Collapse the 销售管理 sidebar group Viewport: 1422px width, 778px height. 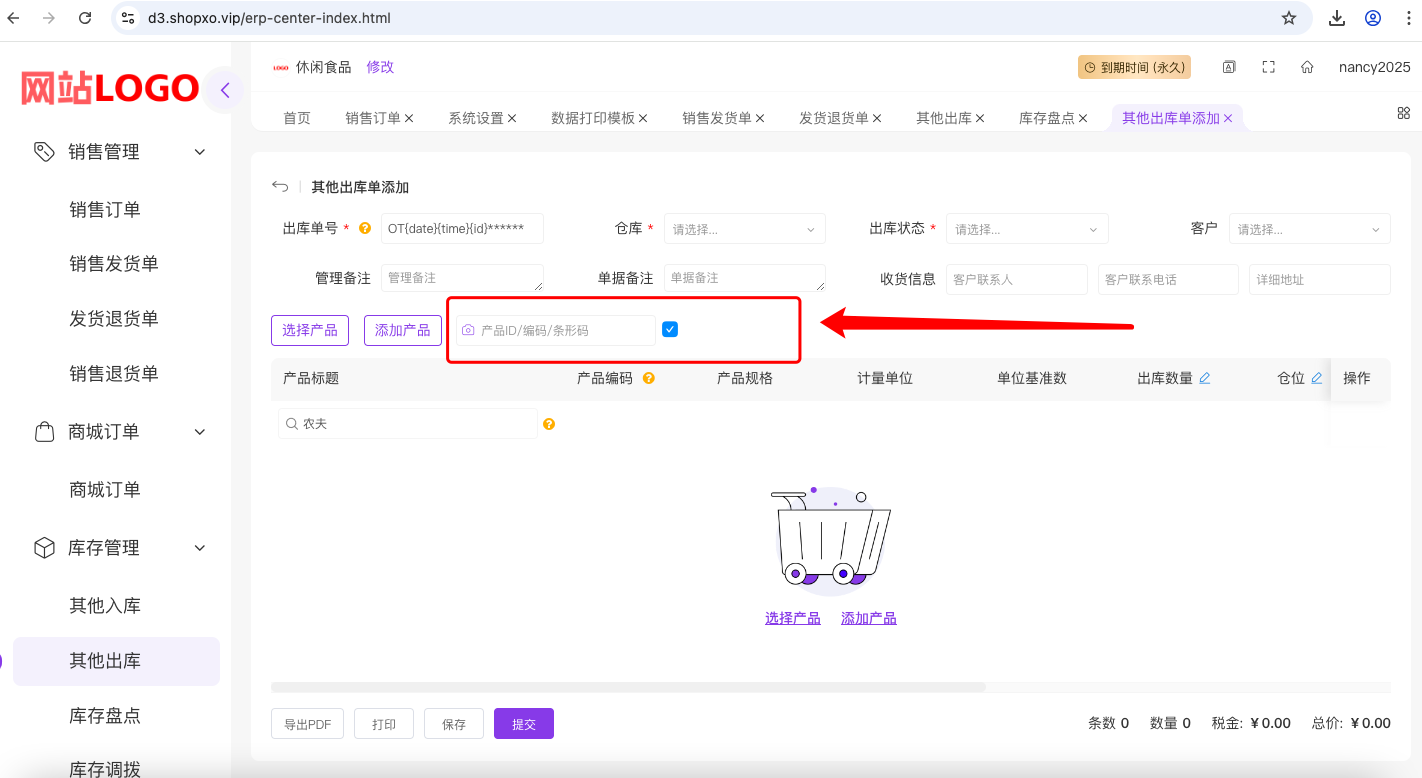(x=200, y=152)
